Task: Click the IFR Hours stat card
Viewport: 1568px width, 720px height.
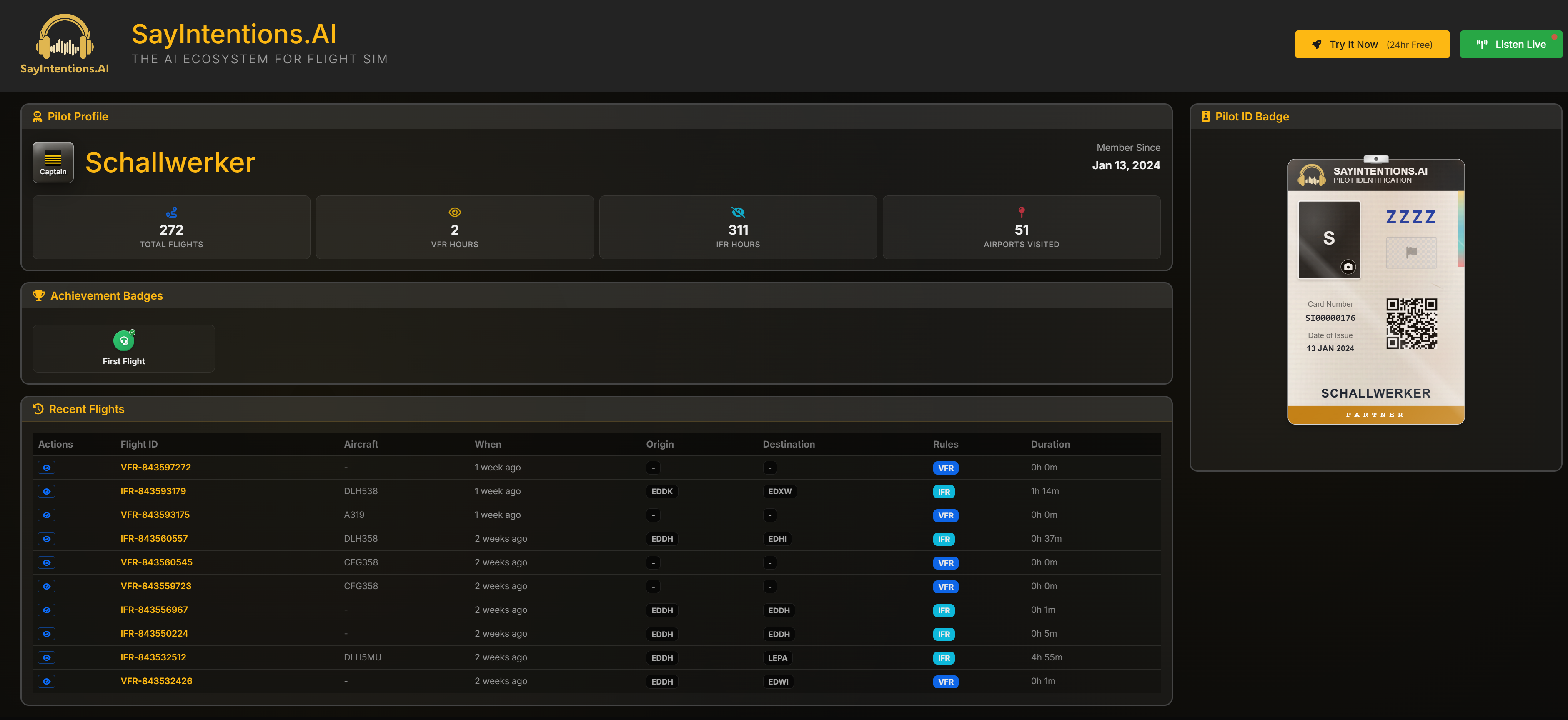Action: [x=738, y=227]
